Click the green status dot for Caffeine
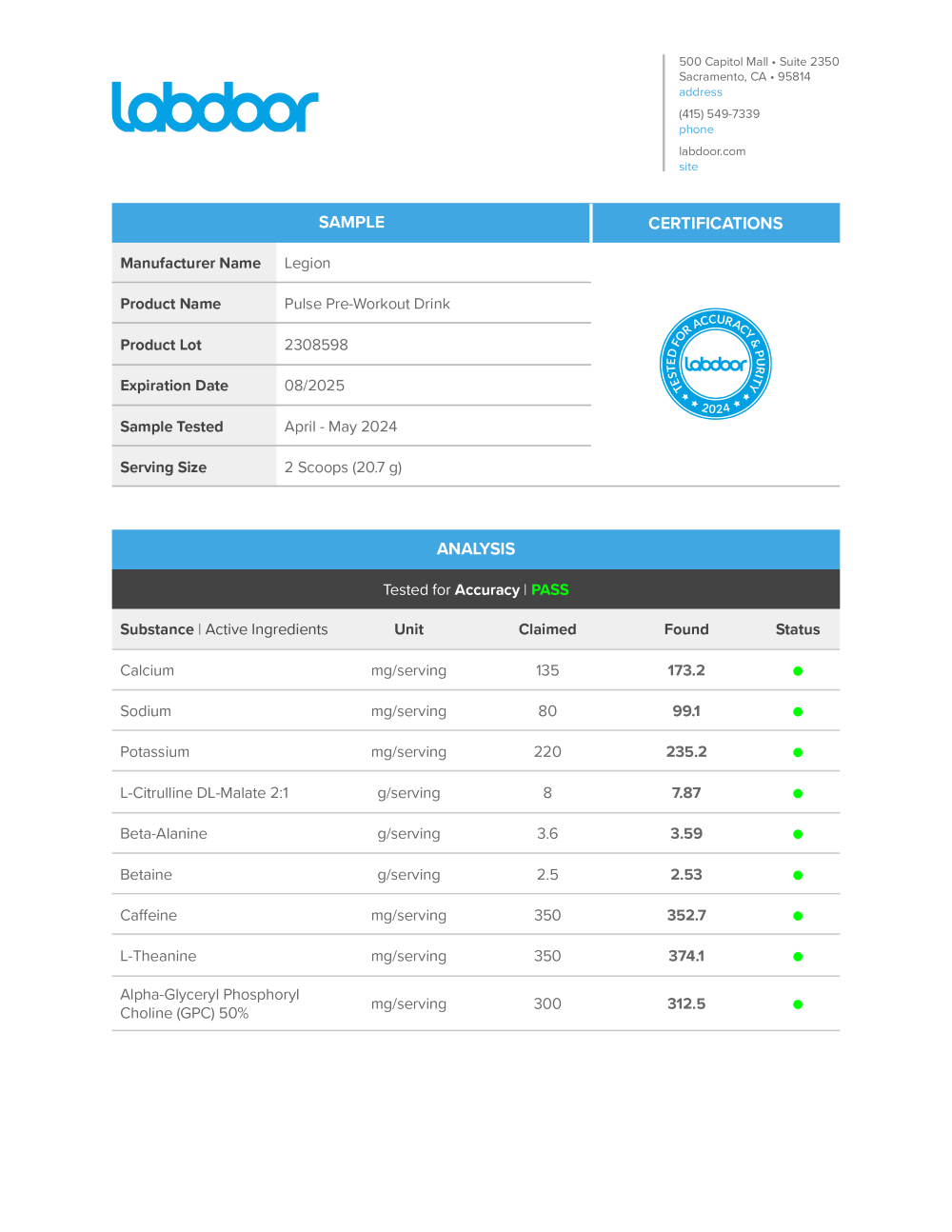This screenshot has width=952, height=1232. 798,917
